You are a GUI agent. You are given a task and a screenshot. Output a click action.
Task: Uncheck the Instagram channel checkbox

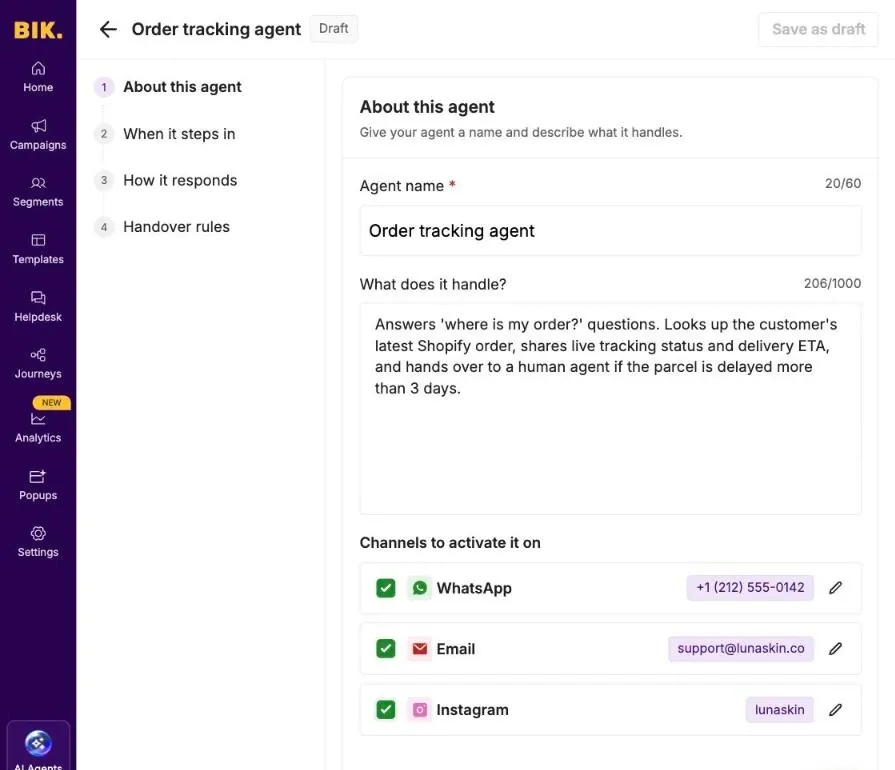386,710
